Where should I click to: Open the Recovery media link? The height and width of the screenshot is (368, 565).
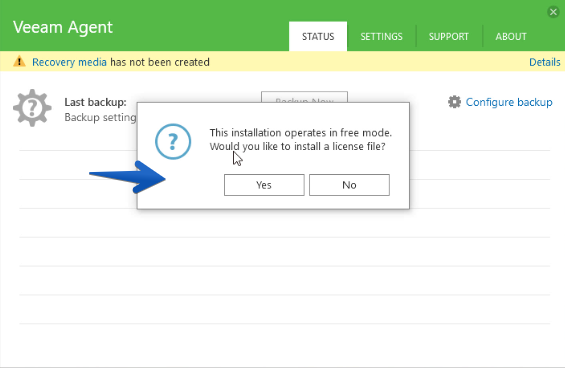coord(69,62)
